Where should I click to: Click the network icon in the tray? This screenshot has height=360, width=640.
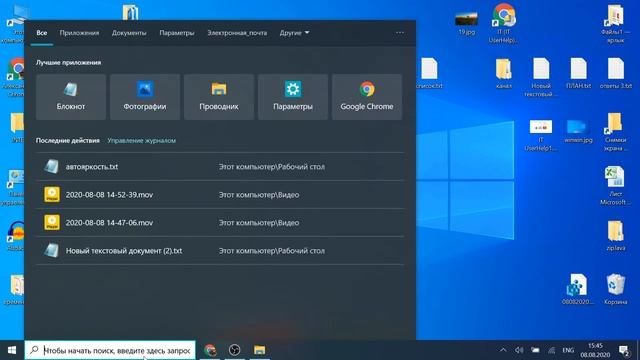click(x=551, y=350)
